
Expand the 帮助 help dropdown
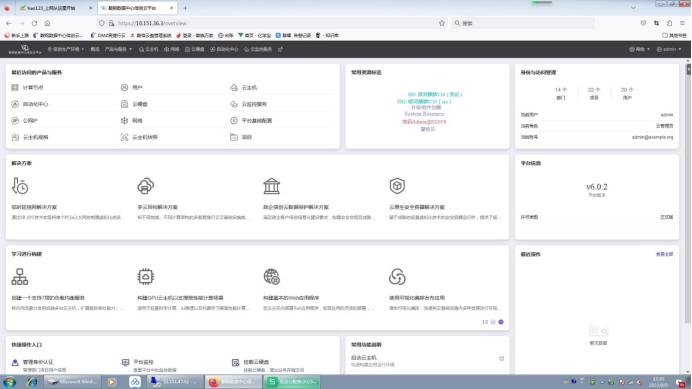tap(639, 49)
